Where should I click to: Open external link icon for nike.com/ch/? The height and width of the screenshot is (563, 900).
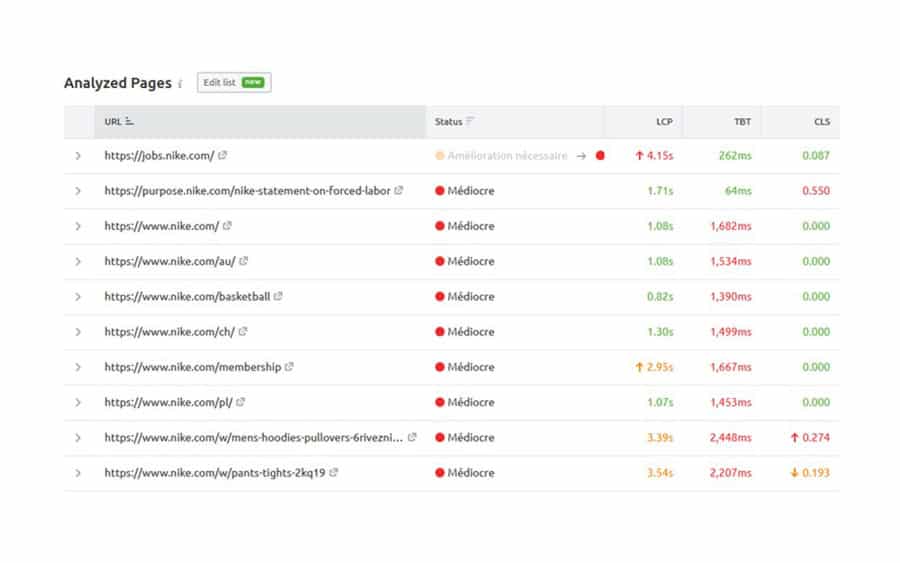coord(243,331)
